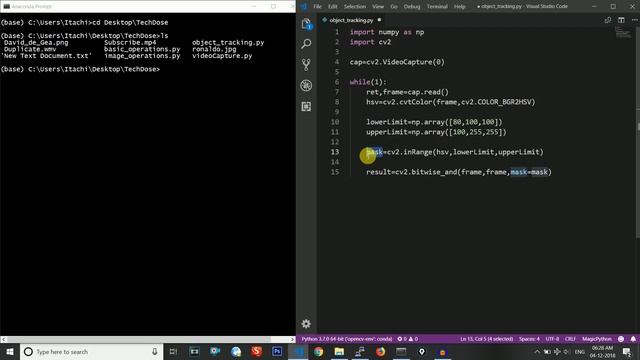
Task: Change language mode MagicPython
Action: tap(597, 339)
